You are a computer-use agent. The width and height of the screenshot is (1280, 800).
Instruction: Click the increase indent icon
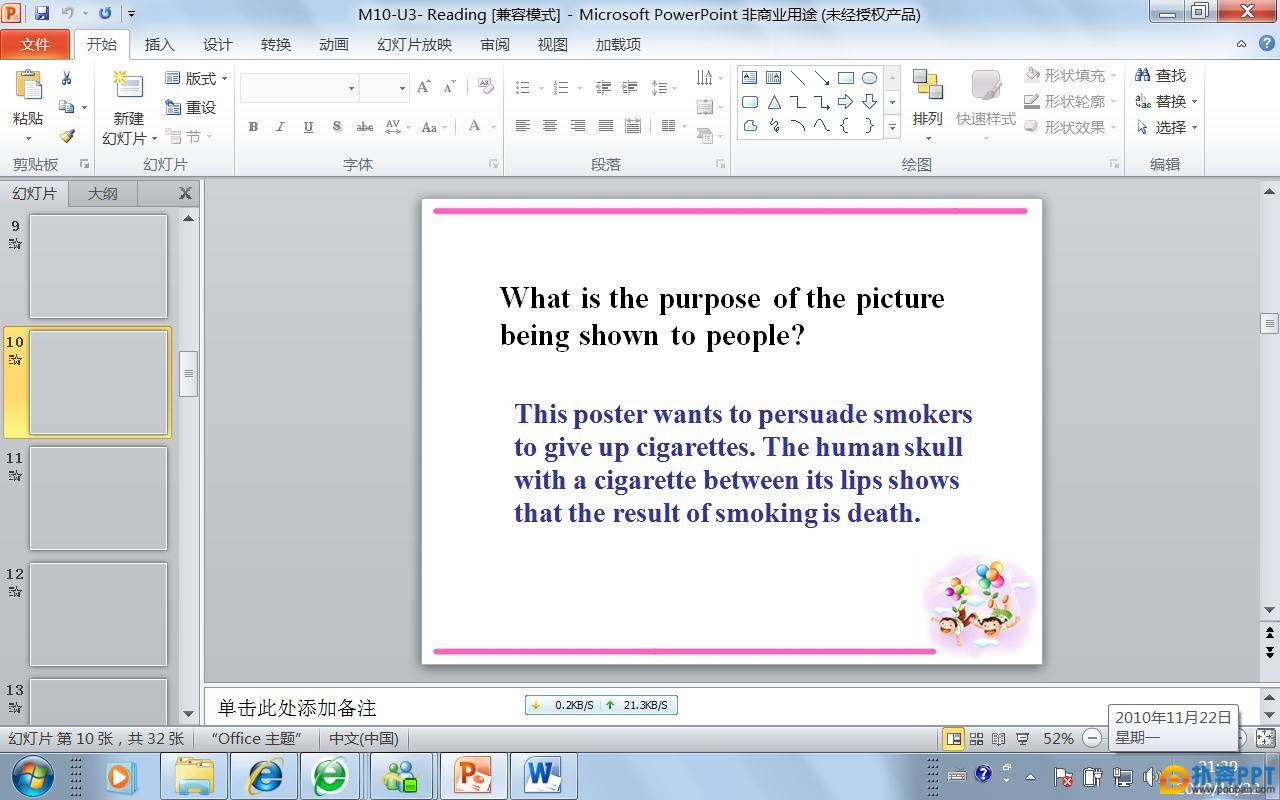coord(630,88)
